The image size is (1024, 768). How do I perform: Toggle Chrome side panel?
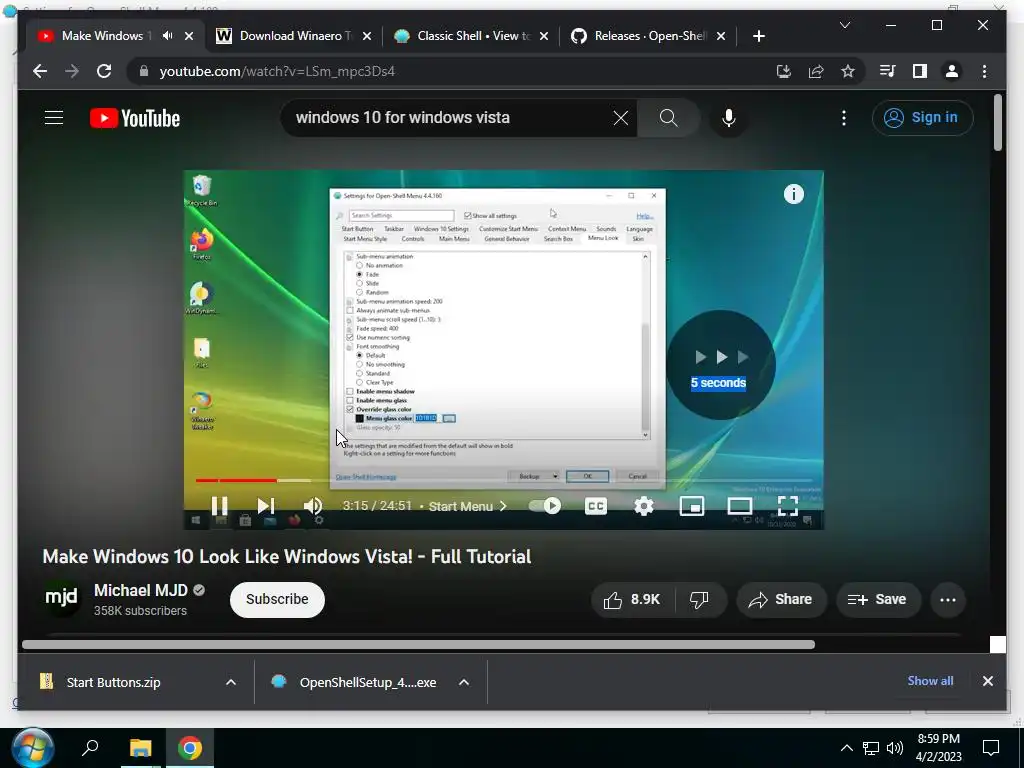pyautogui.click(x=920, y=71)
